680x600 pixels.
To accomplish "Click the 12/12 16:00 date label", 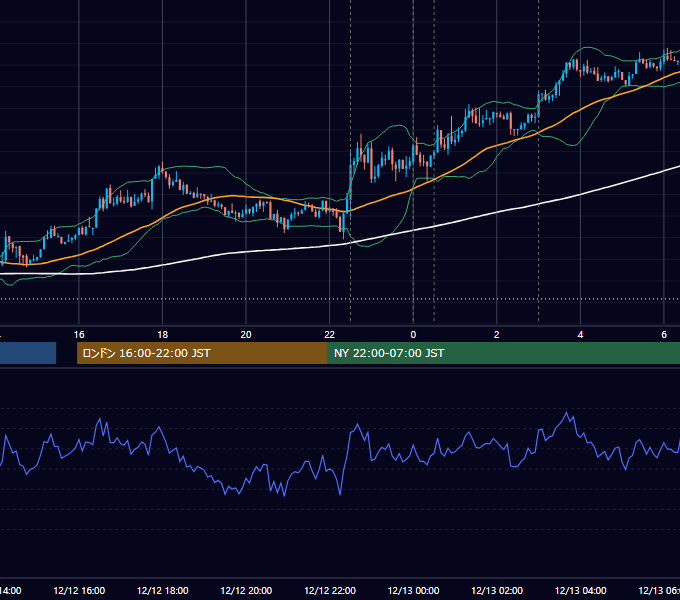I will point(79,590).
